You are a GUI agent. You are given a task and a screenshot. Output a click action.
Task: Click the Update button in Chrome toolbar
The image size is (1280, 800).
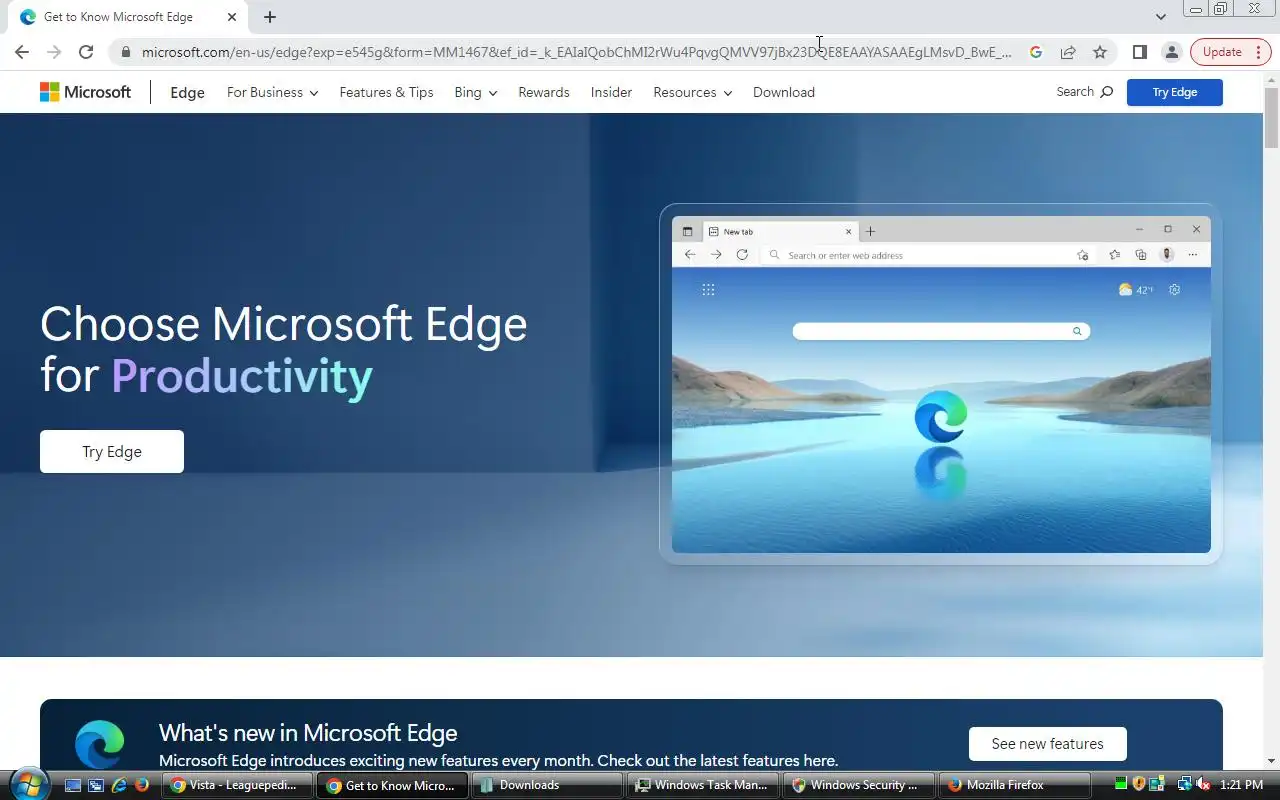pos(1231,52)
